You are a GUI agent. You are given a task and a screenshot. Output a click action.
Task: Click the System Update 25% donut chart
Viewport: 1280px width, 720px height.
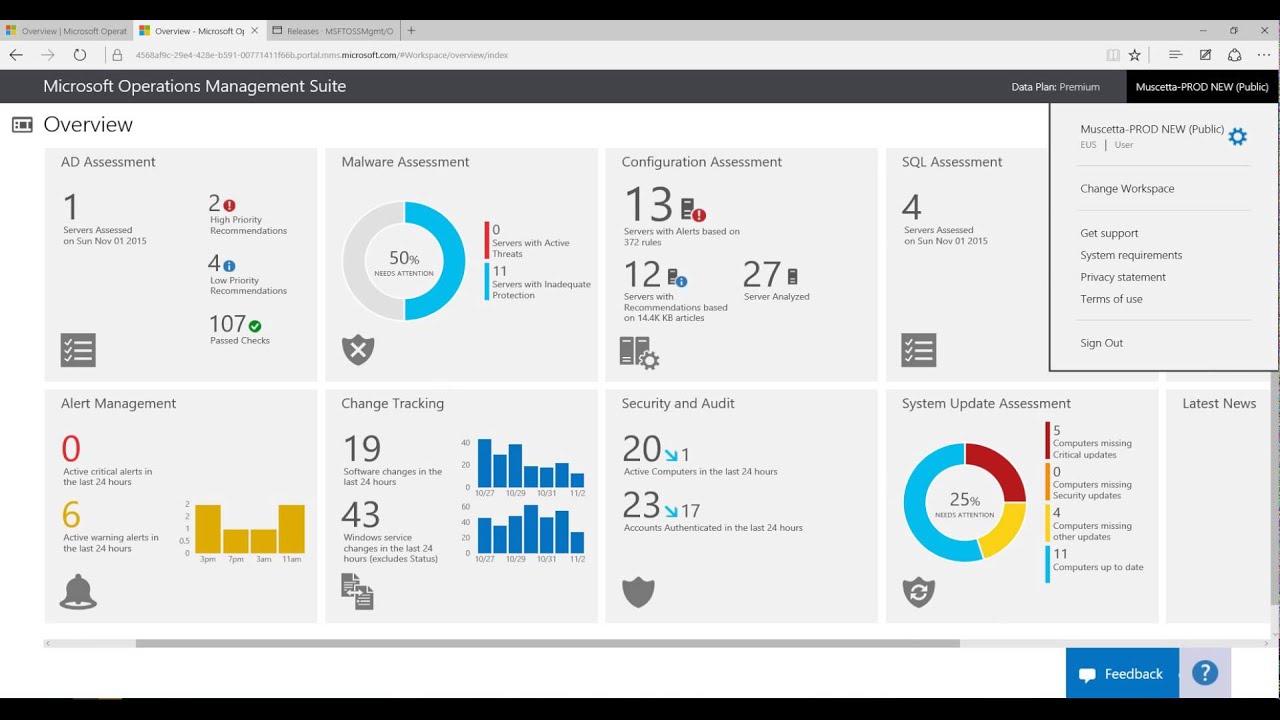[964, 502]
